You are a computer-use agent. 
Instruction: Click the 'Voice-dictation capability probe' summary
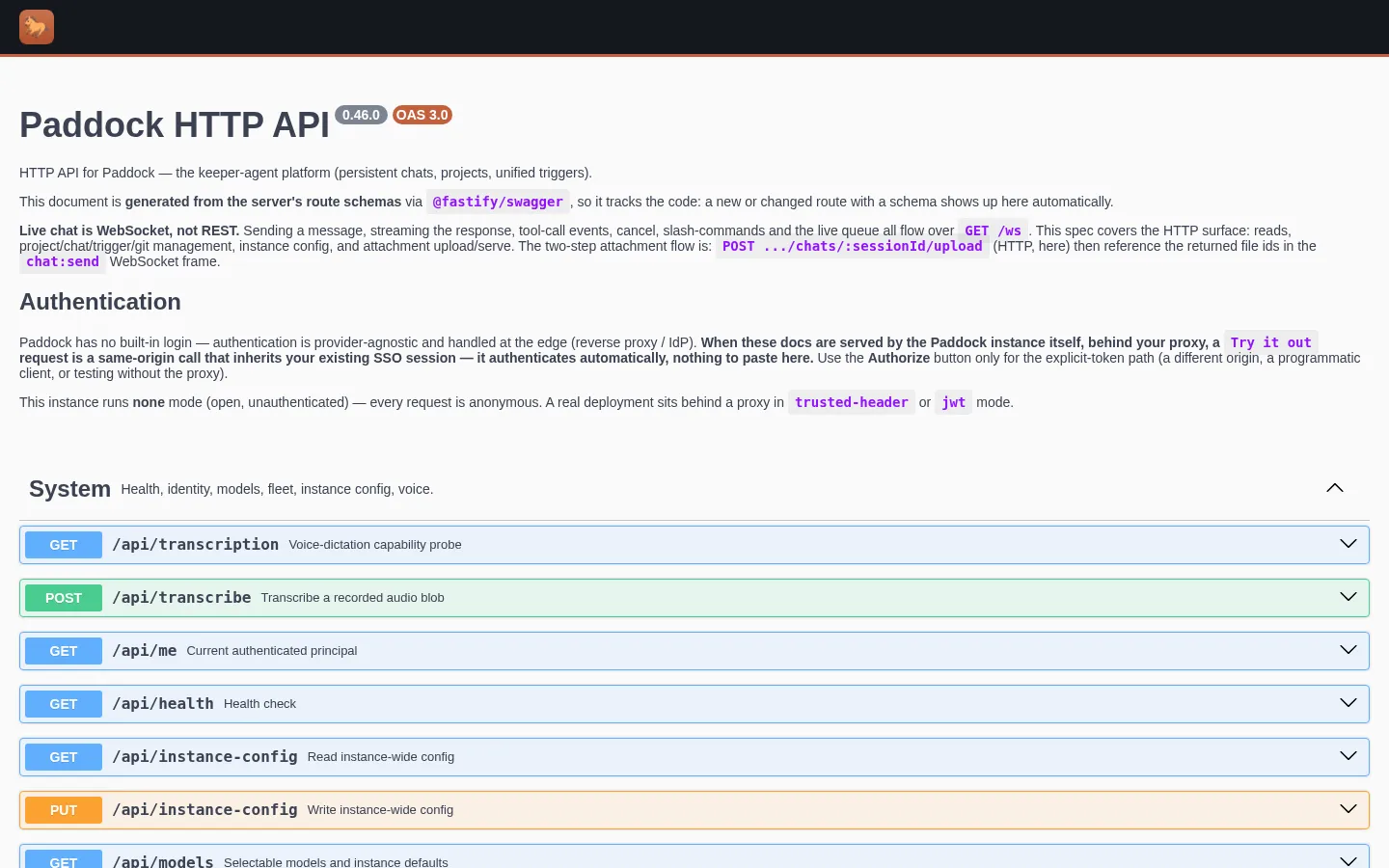pos(375,545)
